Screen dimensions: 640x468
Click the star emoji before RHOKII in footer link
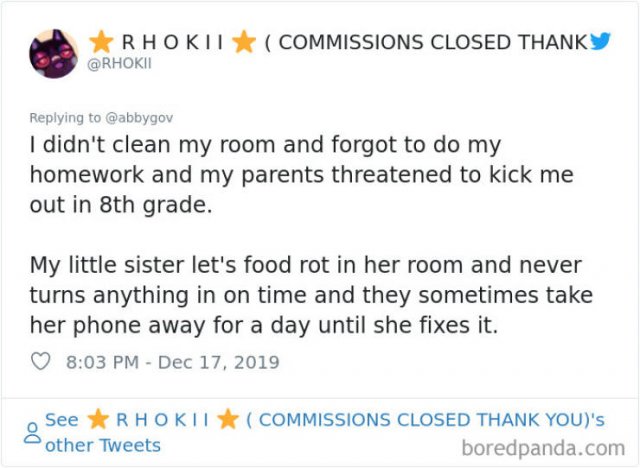point(98,419)
